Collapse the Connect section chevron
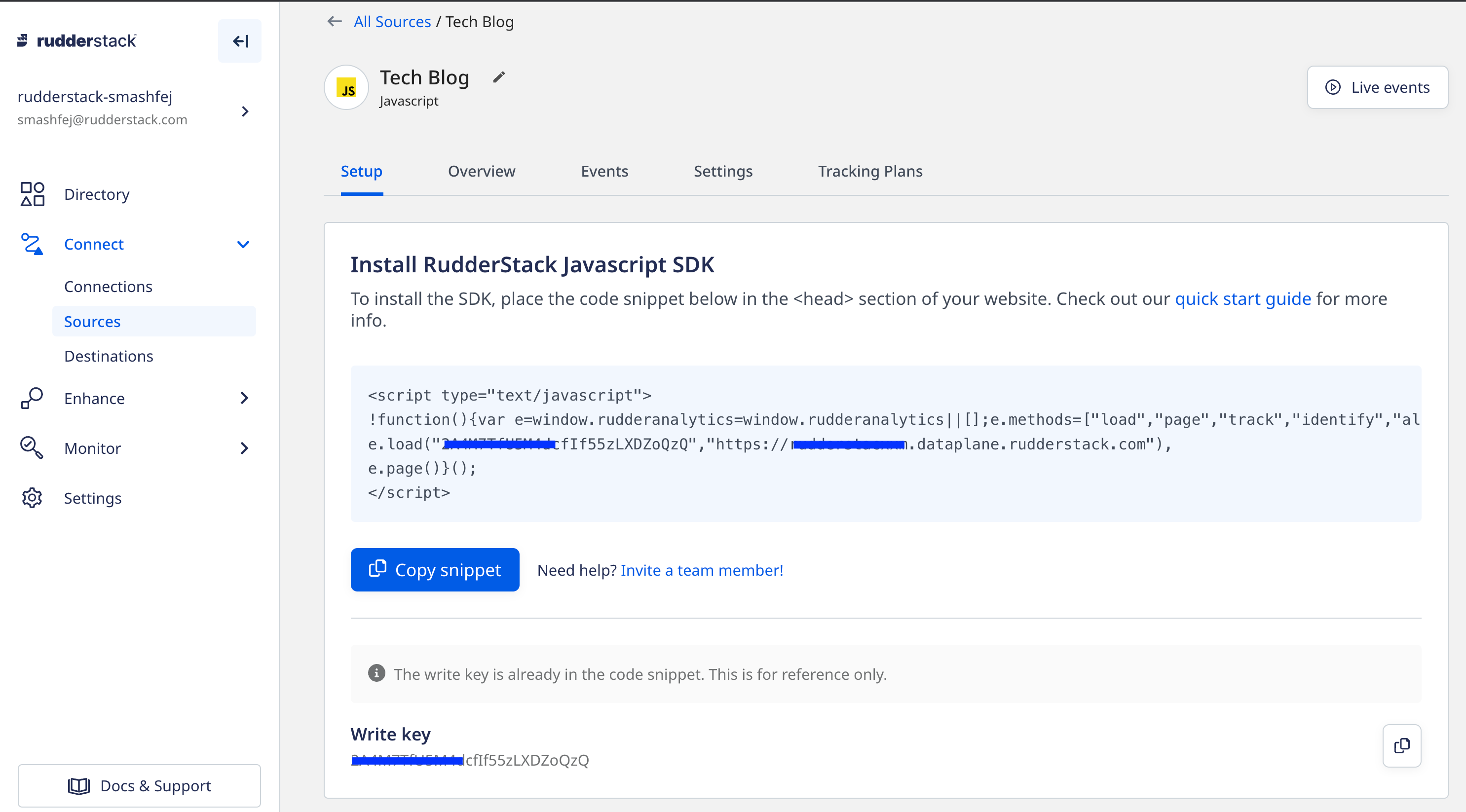Image resolution: width=1466 pixels, height=812 pixels. (x=243, y=244)
